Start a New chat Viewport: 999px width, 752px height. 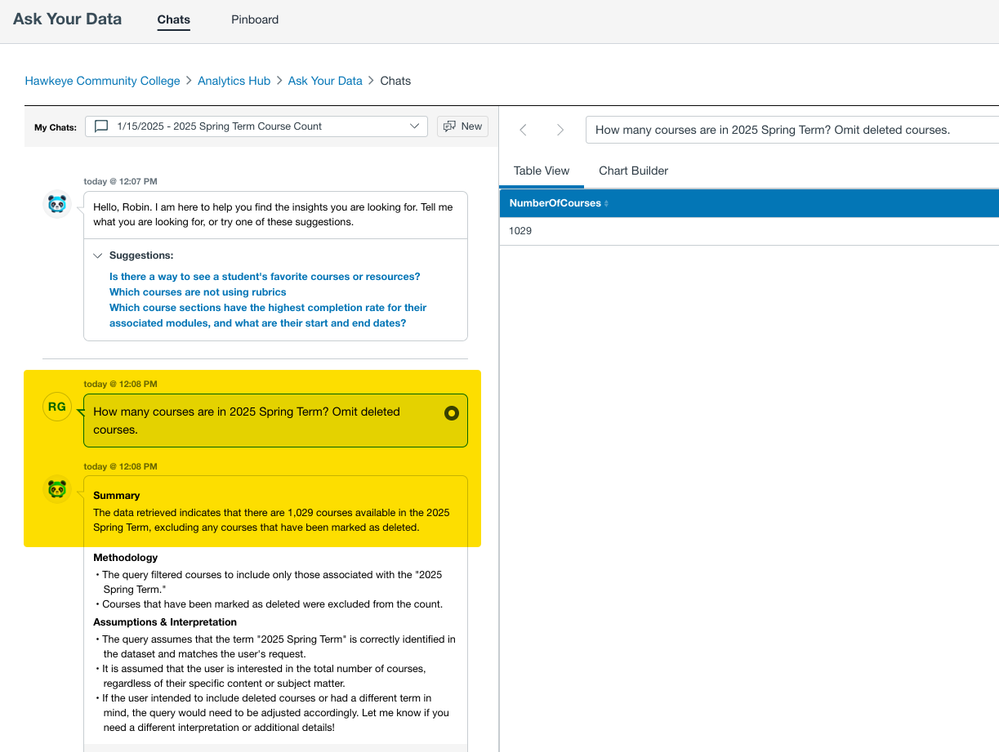click(462, 126)
